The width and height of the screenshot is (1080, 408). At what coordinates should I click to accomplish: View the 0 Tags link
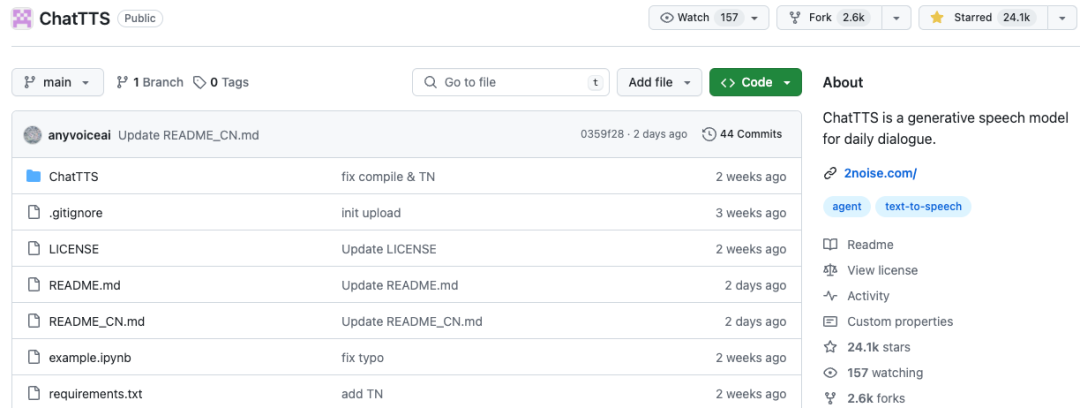220,82
